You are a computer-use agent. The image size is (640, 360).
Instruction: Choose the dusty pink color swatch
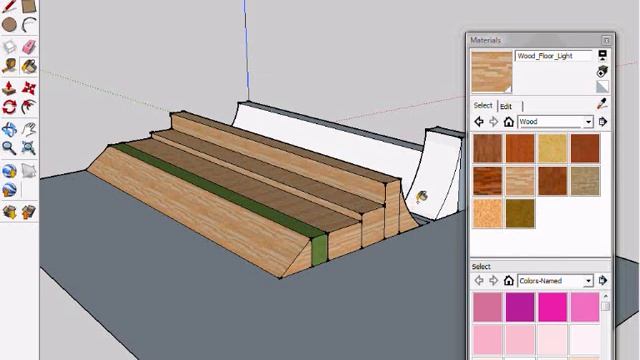(x=487, y=307)
